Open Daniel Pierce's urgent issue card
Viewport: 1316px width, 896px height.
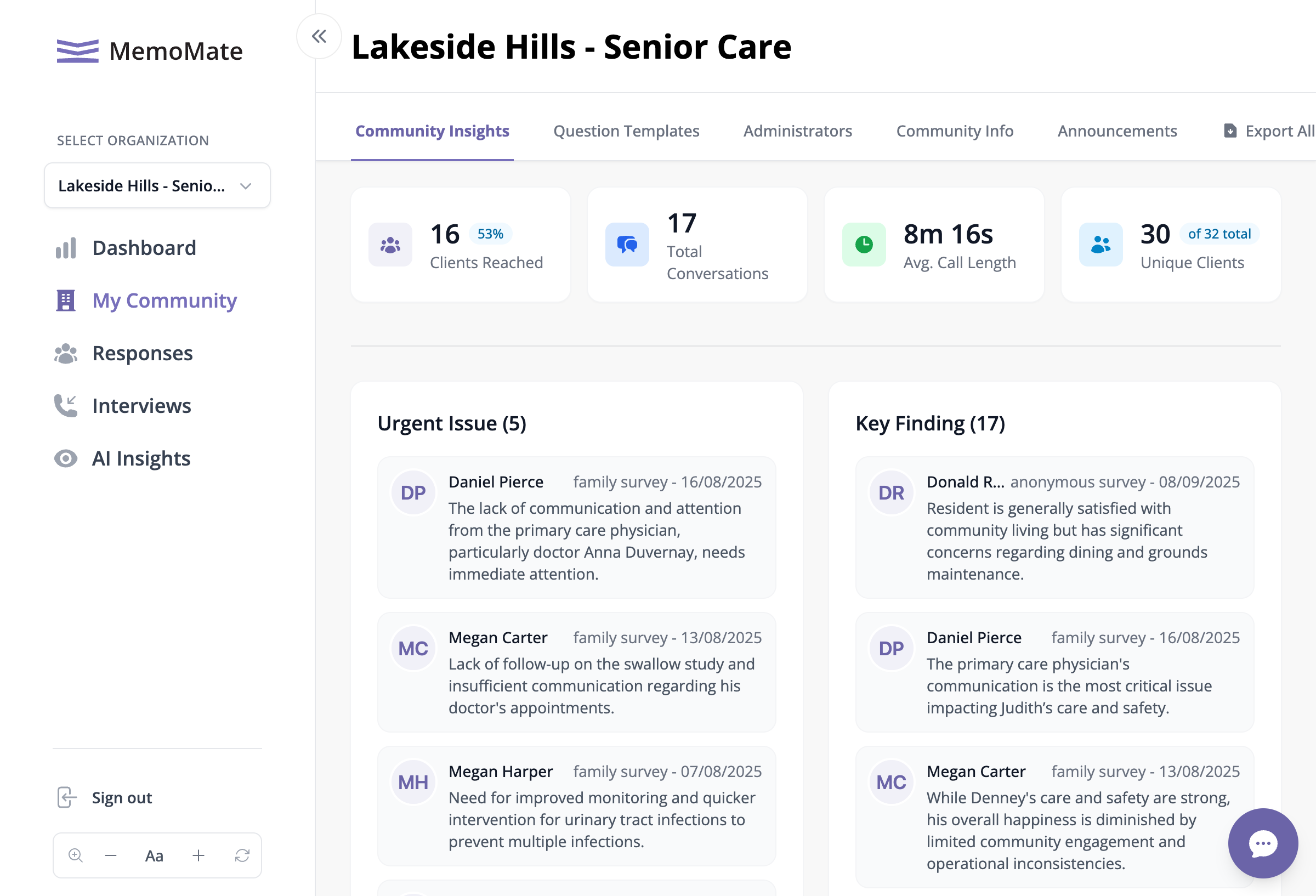coord(576,528)
